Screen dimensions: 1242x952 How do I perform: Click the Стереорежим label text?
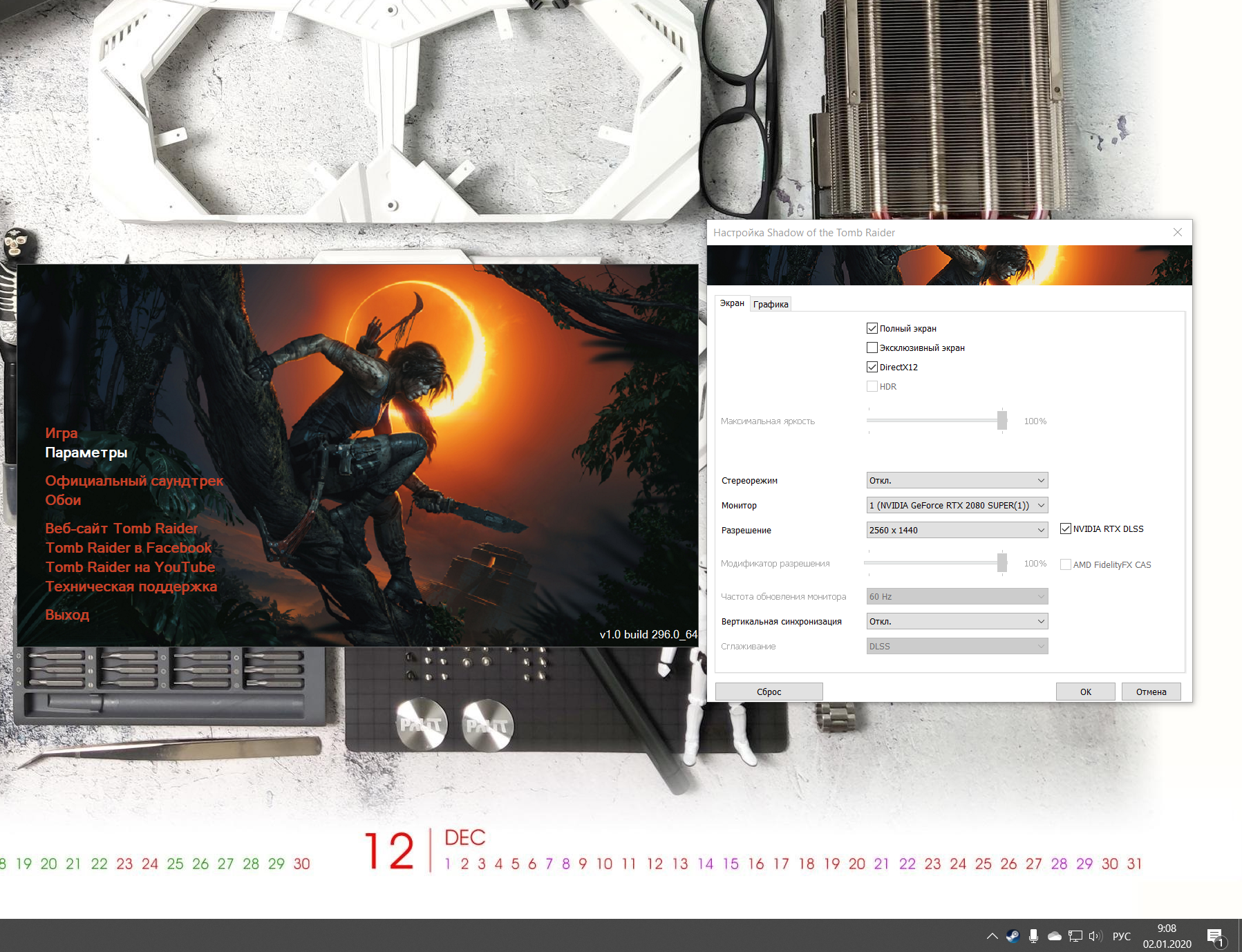tap(749, 481)
